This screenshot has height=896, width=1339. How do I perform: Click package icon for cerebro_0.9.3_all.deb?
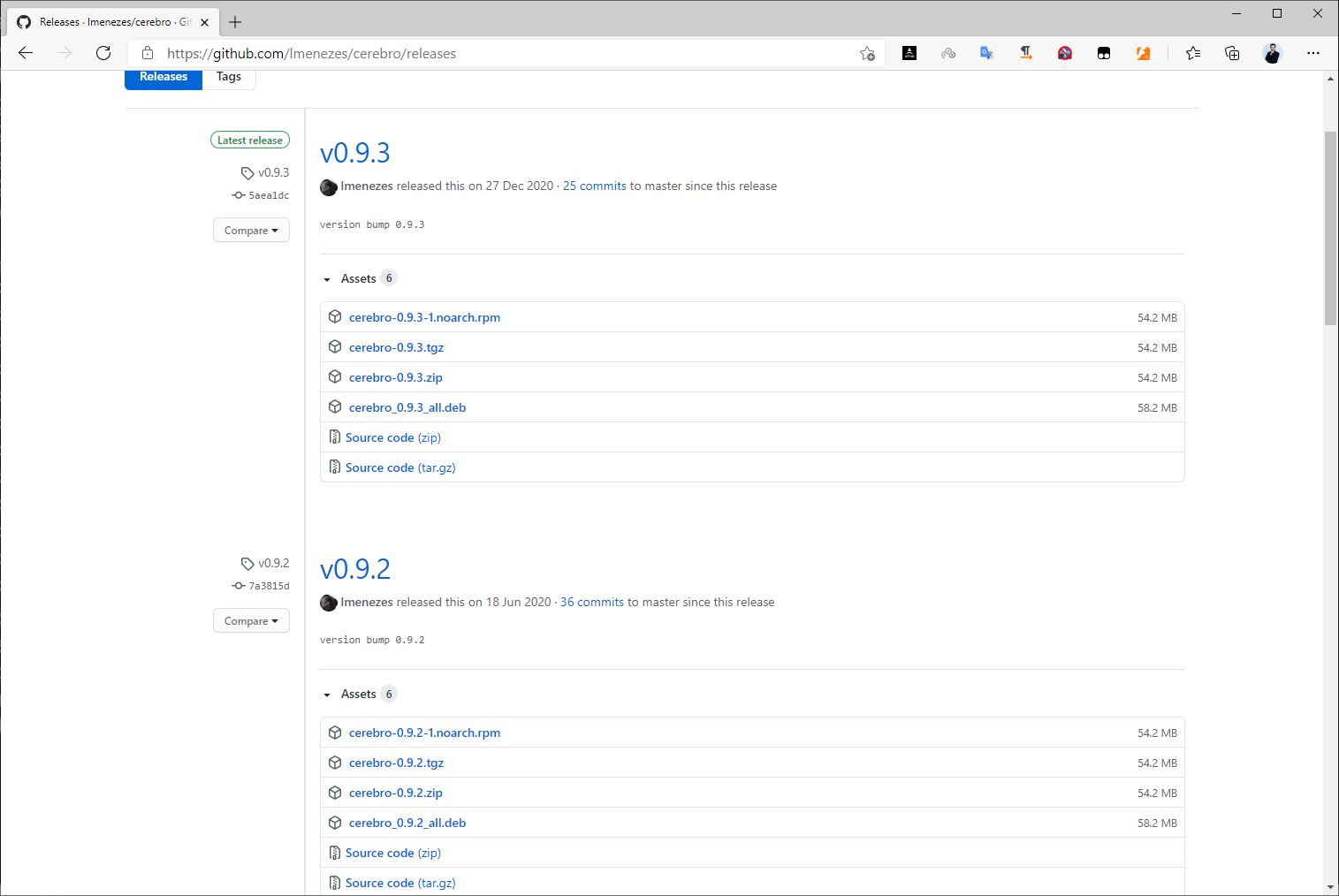tap(335, 406)
